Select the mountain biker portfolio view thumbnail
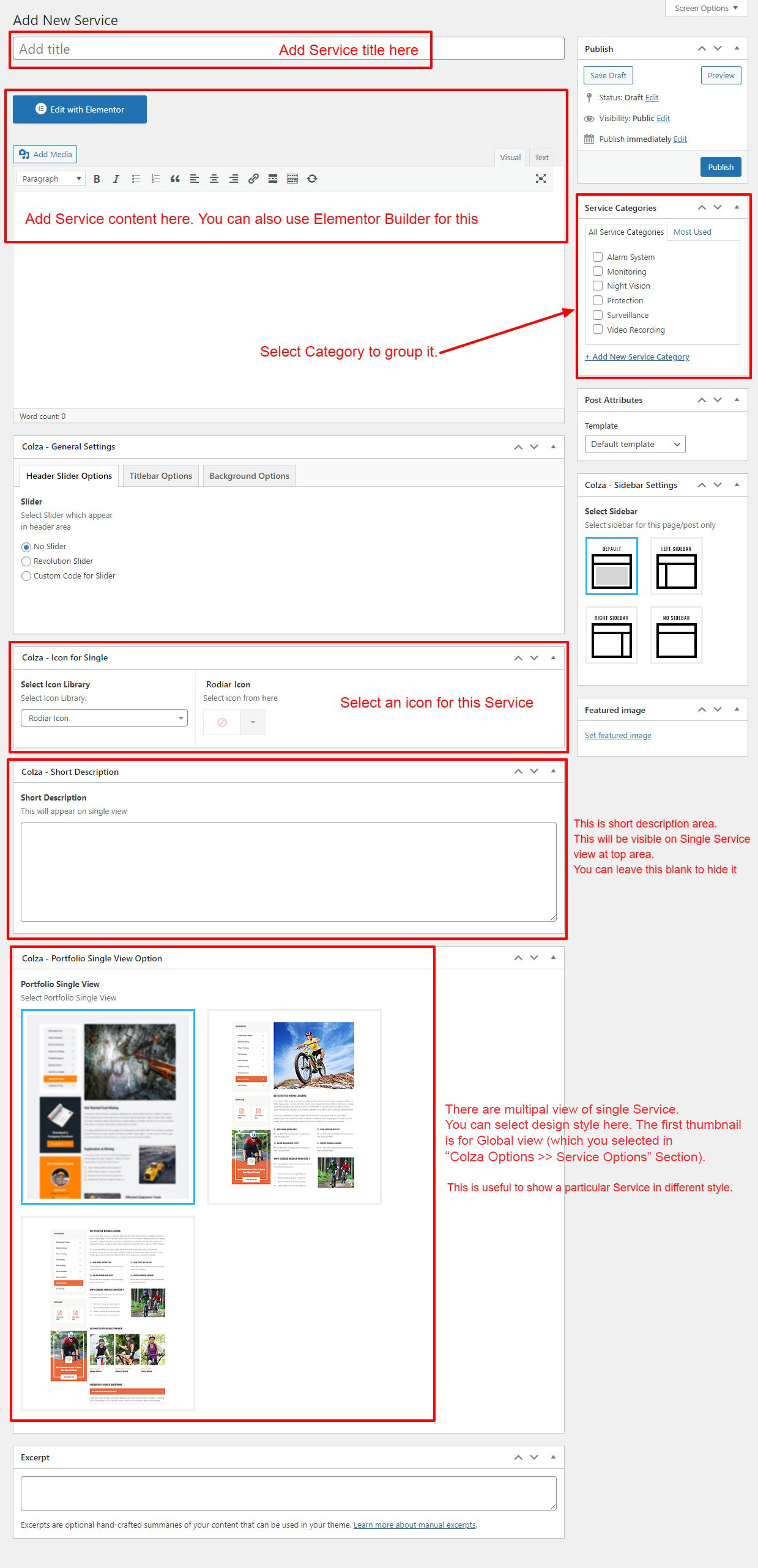 pos(294,1106)
